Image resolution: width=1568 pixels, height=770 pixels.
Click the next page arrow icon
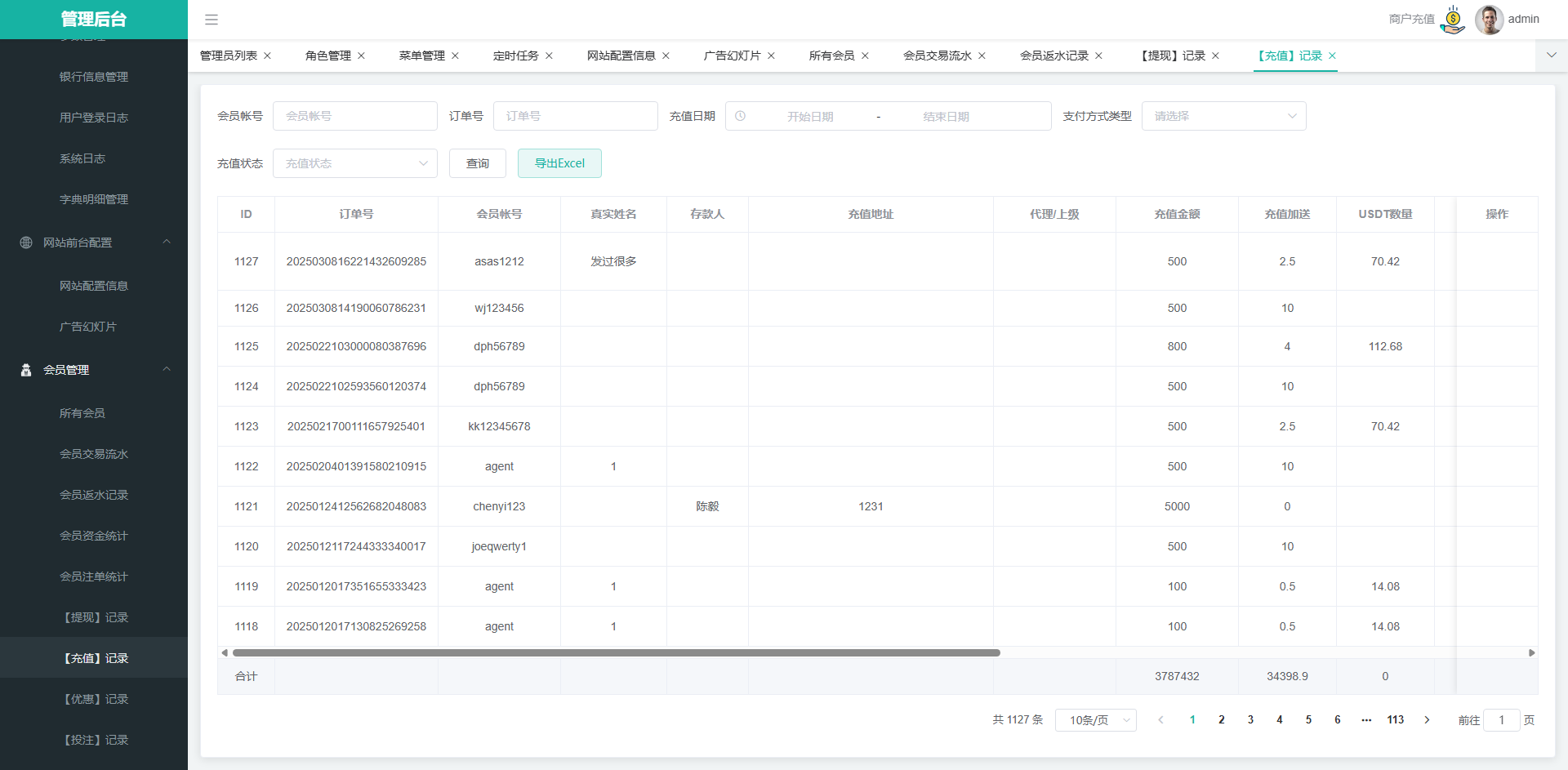pos(1427,719)
